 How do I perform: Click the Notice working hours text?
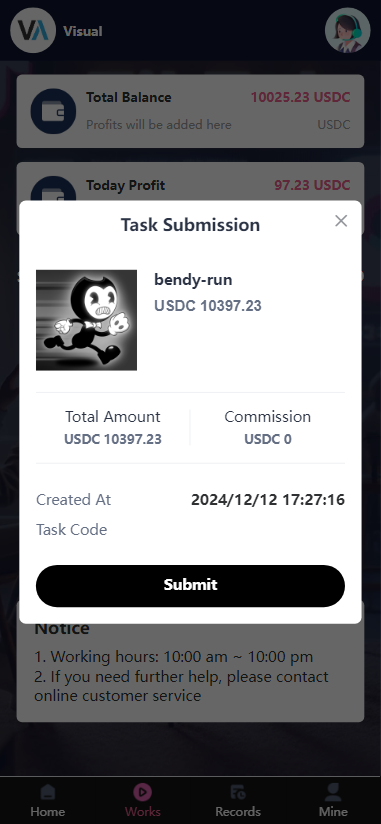point(173,656)
